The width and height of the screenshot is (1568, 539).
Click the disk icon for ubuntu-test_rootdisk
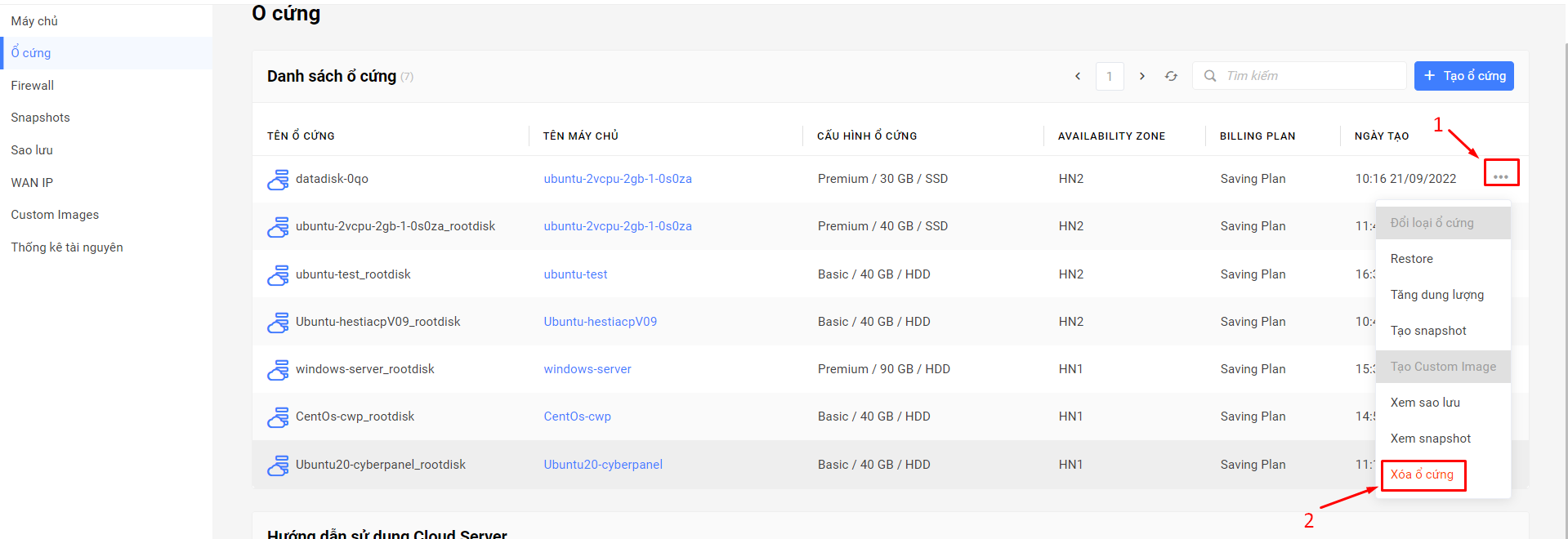(278, 275)
